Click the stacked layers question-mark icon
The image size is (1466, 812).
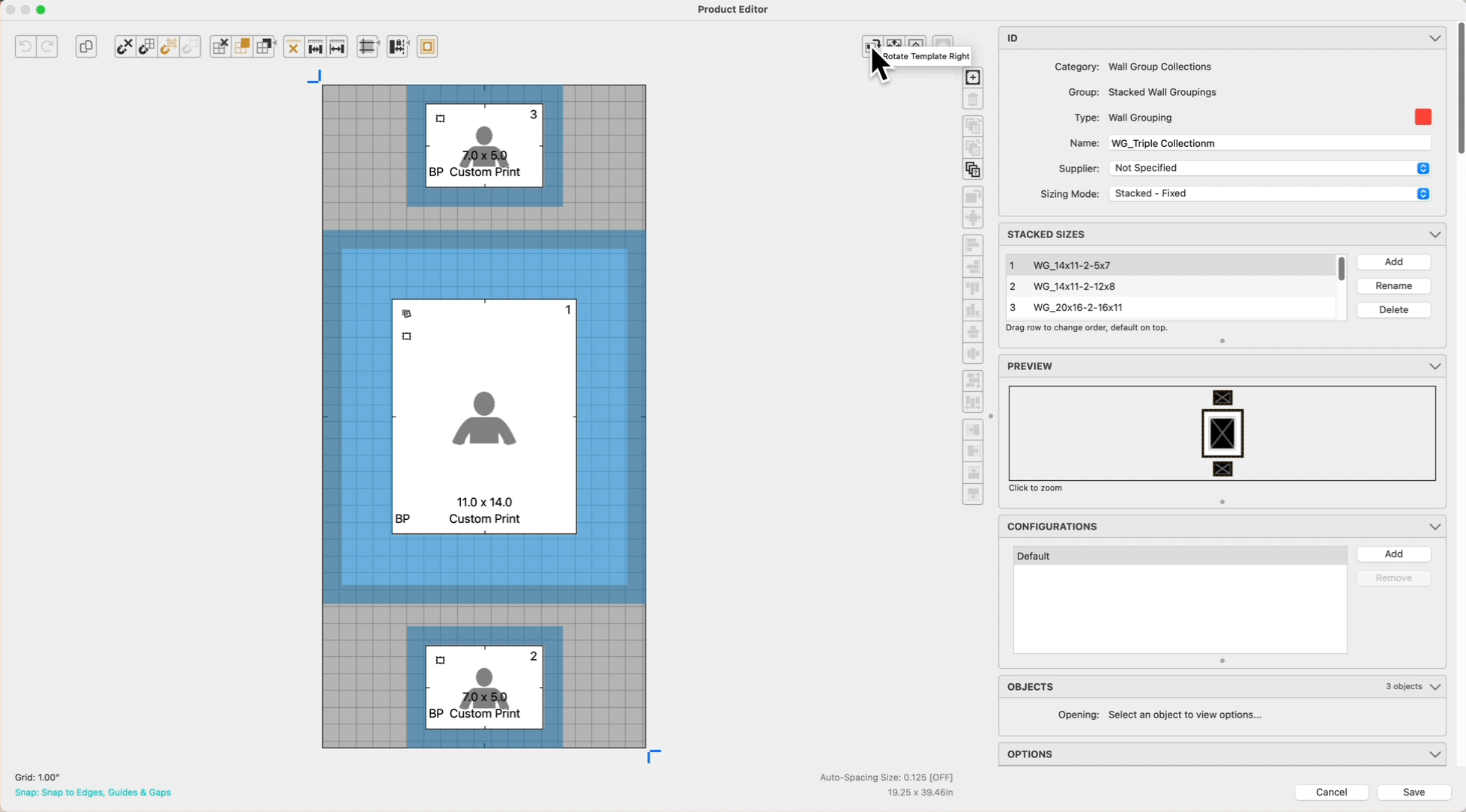[973, 170]
